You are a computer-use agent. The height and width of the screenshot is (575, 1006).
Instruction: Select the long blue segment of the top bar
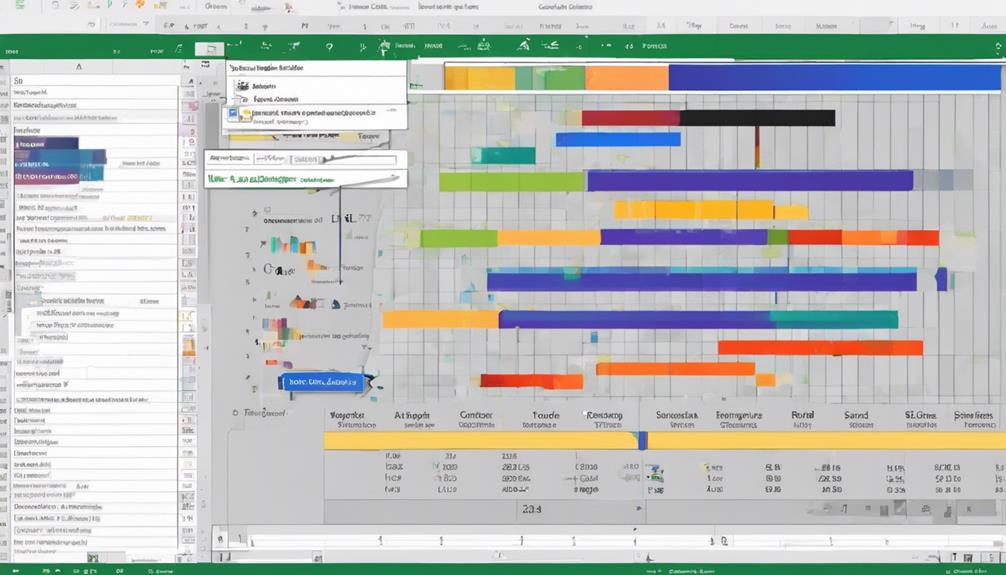[835, 78]
